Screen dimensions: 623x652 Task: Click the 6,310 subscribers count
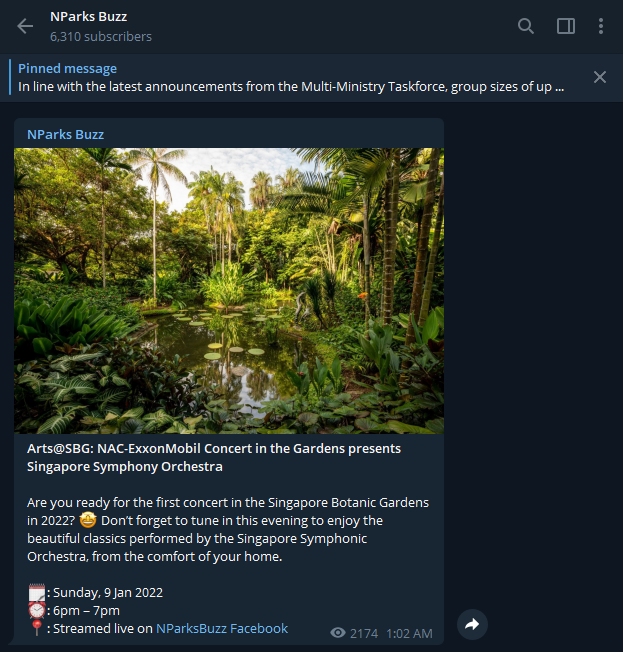[x=101, y=37]
